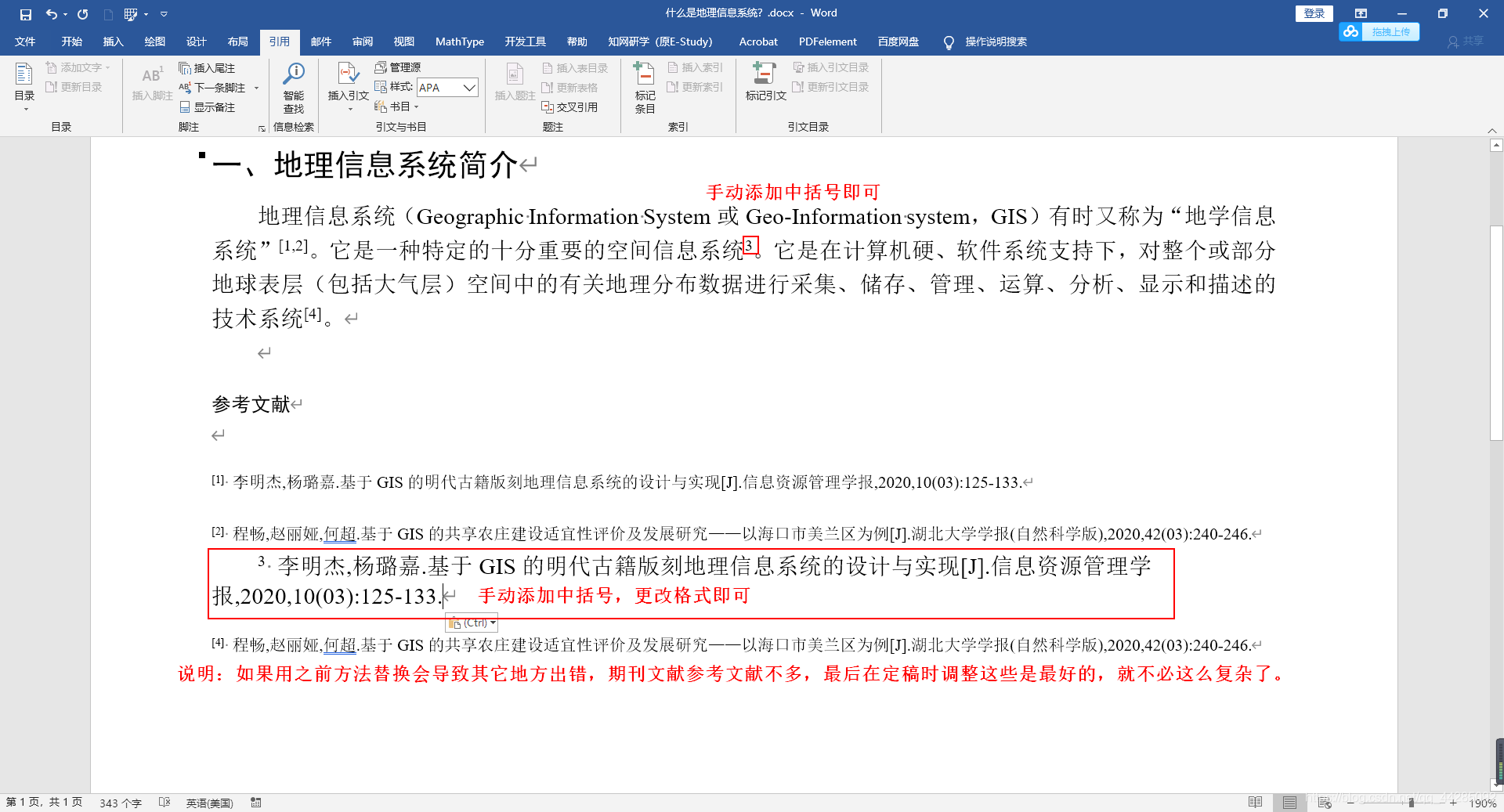Viewport: 1504px width, 812px height.
Task: Click the 190% zoom level
Action: (1483, 803)
